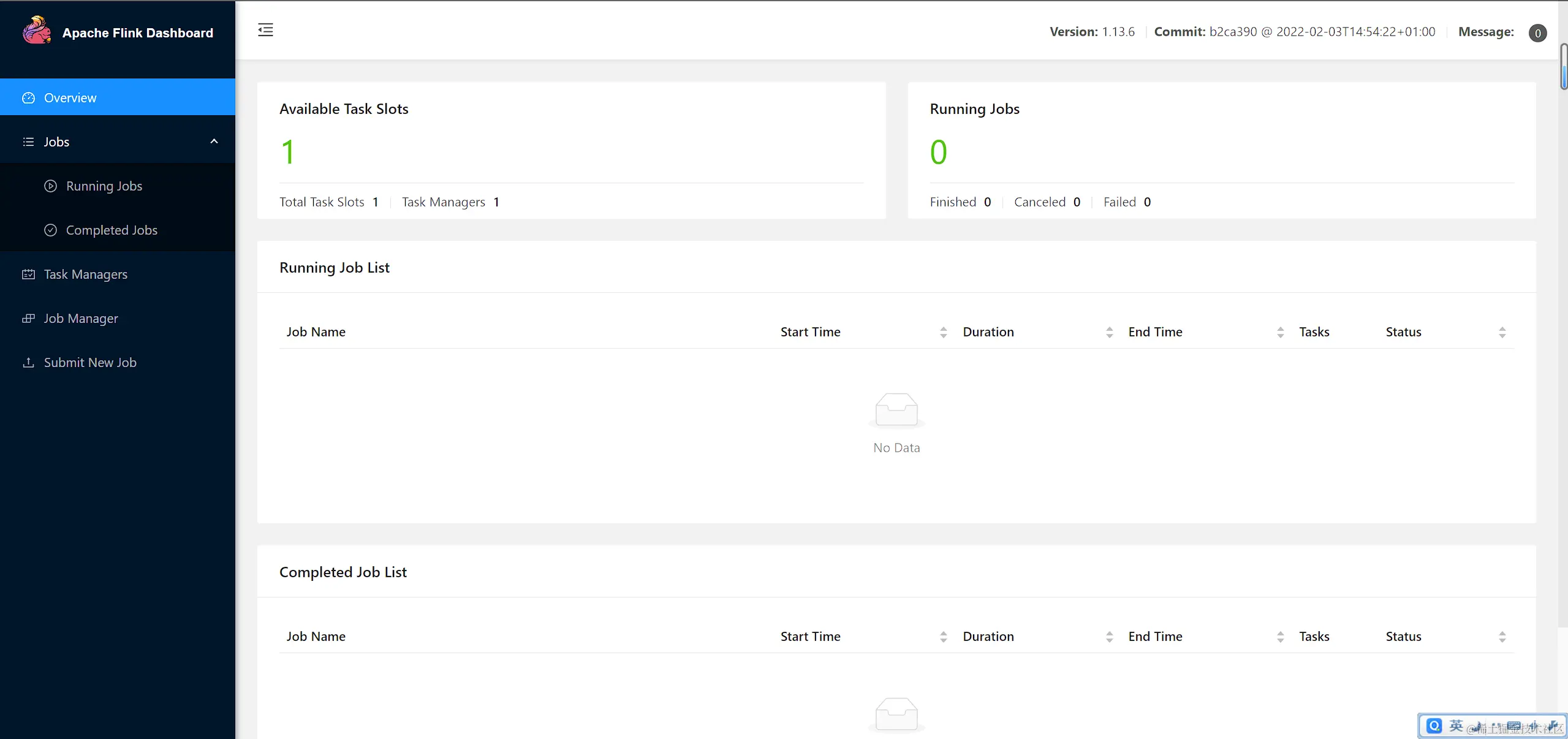1568x739 pixels.
Task: Click Apache Flink Dashboard title link
Action: (138, 33)
